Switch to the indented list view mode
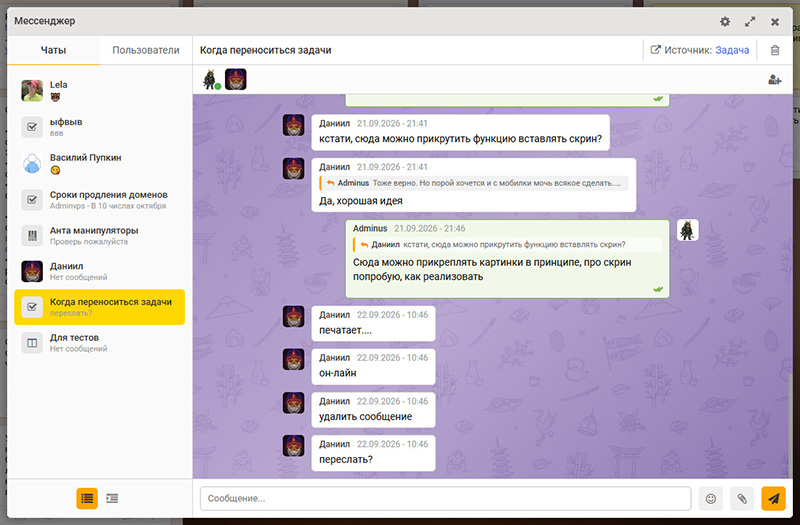800x525 pixels. pos(112,498)
